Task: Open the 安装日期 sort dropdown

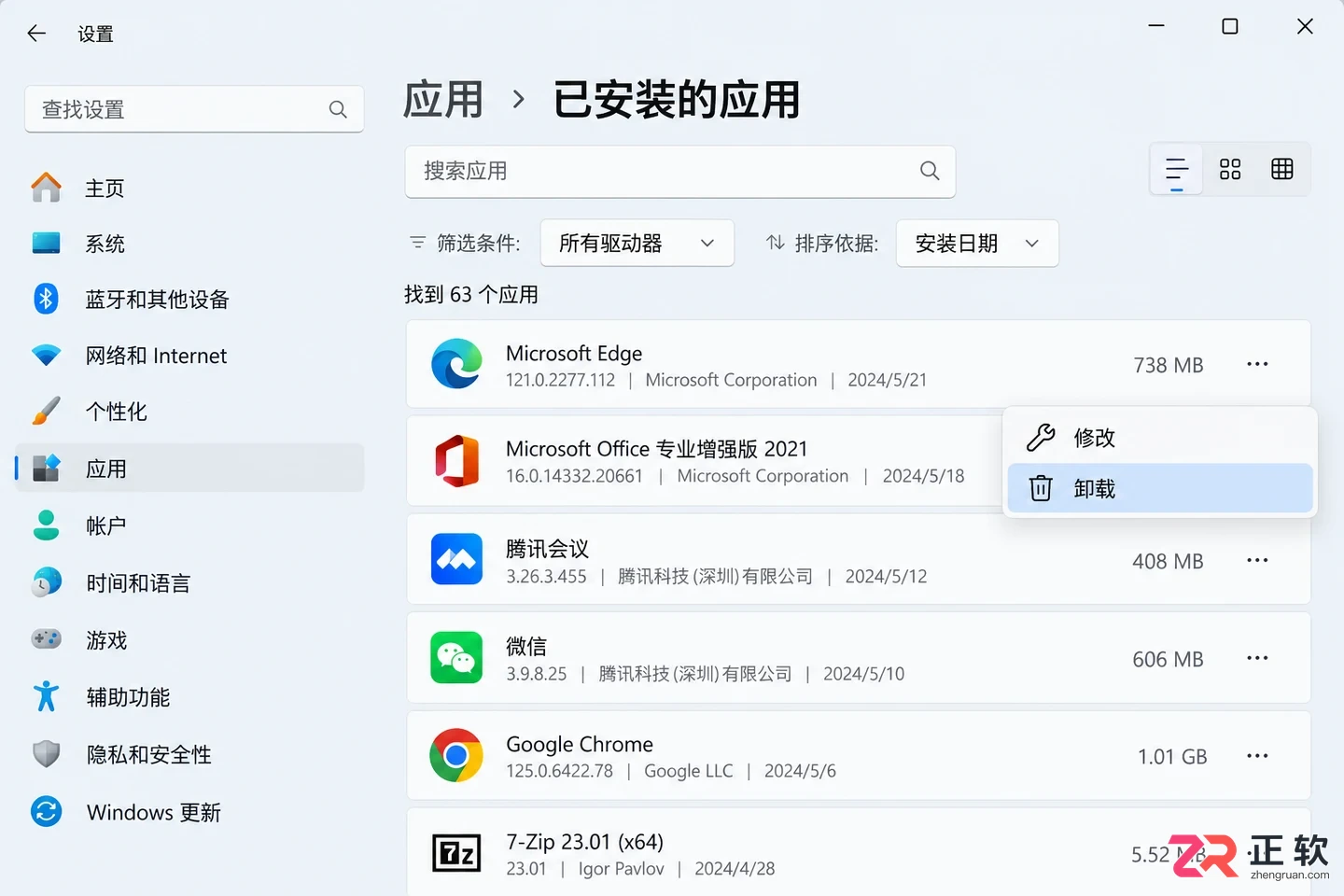Action: (977, 244)
